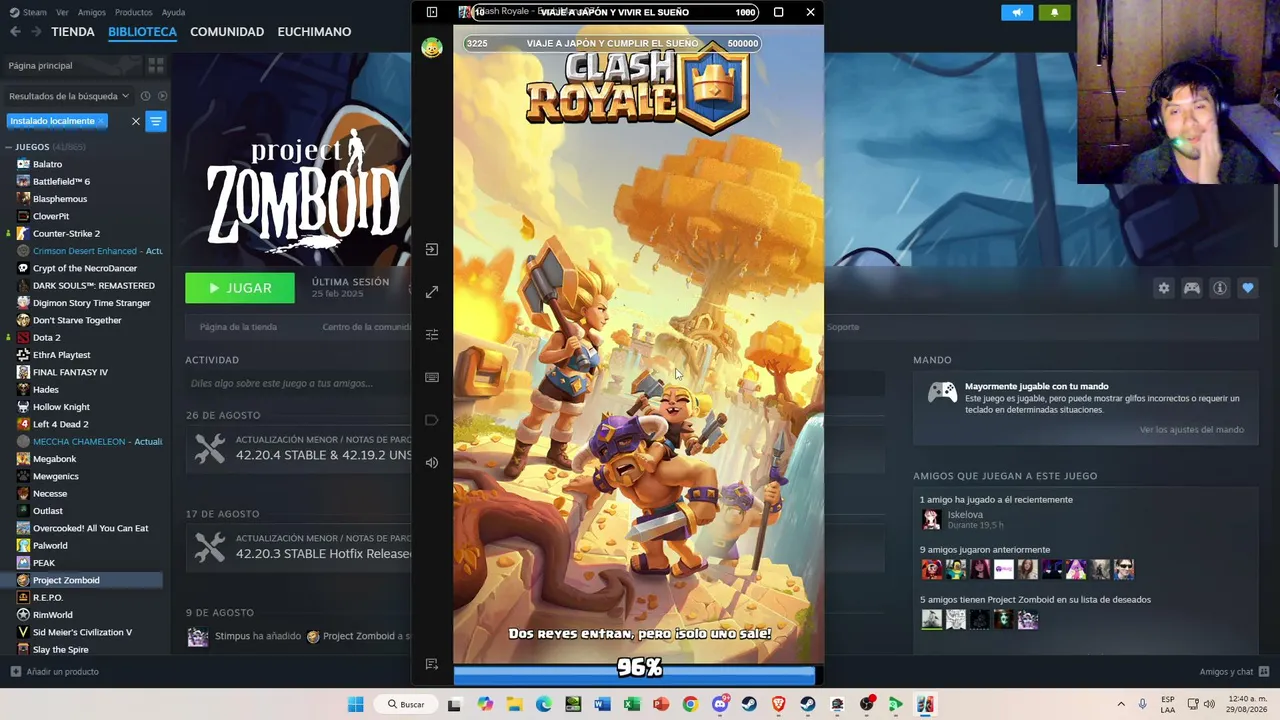1280x720 pixels.
Task: Toggle the emulator sidebar panel icon
Action: (432, 12)
